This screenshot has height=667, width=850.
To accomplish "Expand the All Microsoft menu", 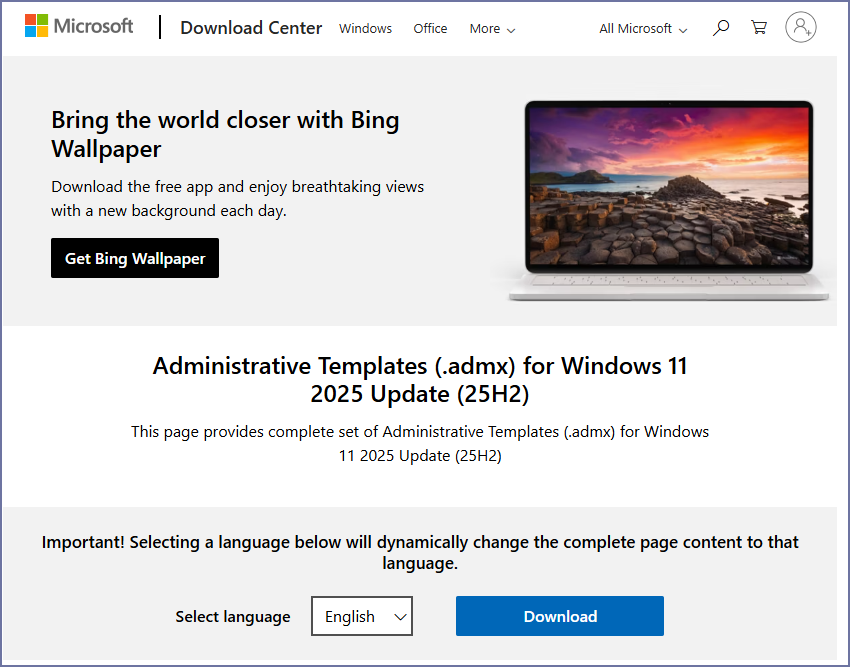I will click(643, 29).
